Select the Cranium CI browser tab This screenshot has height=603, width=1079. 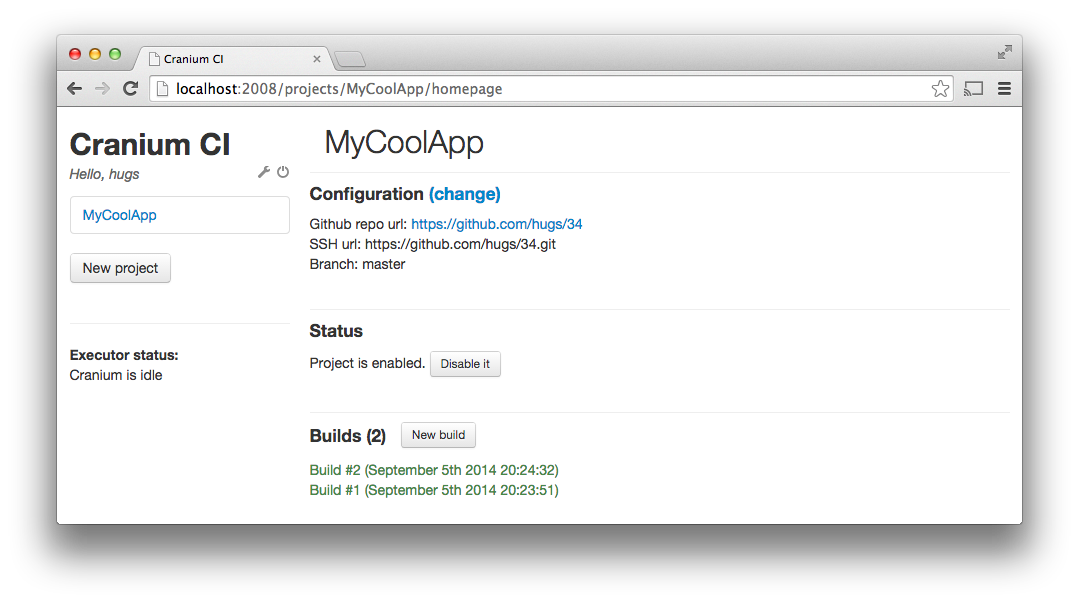[x=234, y=59]
